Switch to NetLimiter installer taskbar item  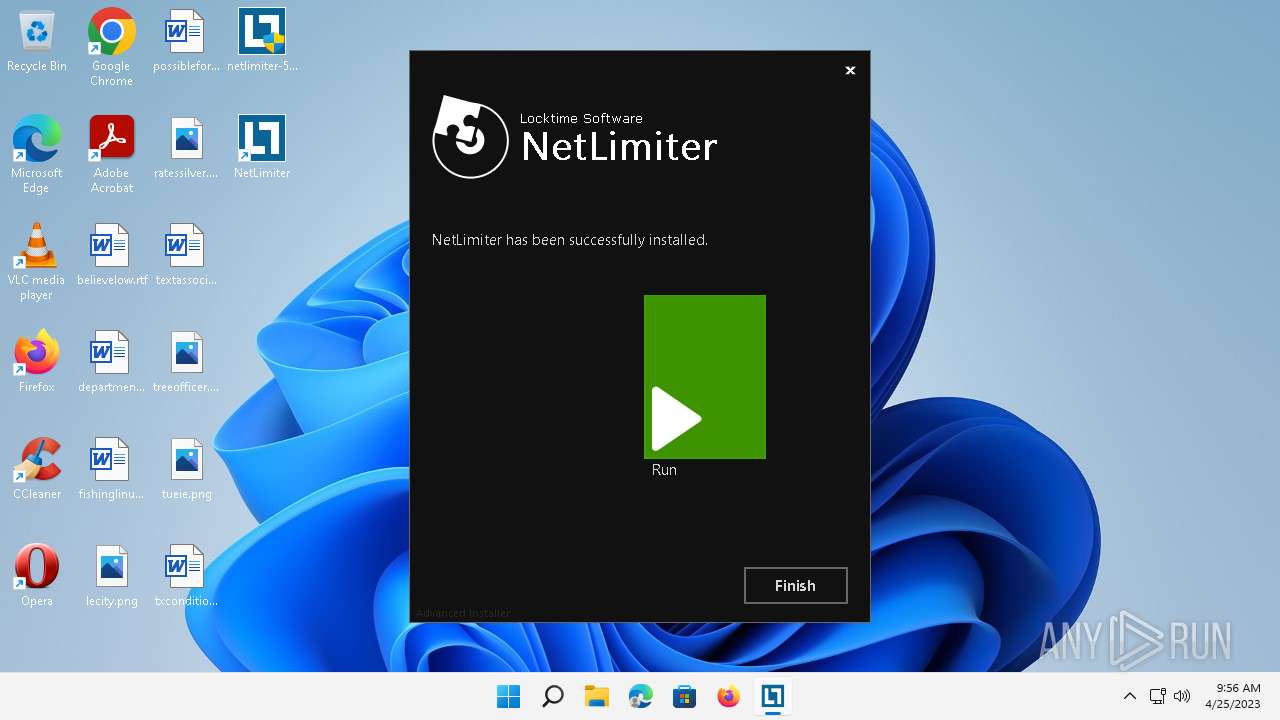point(772,696)
